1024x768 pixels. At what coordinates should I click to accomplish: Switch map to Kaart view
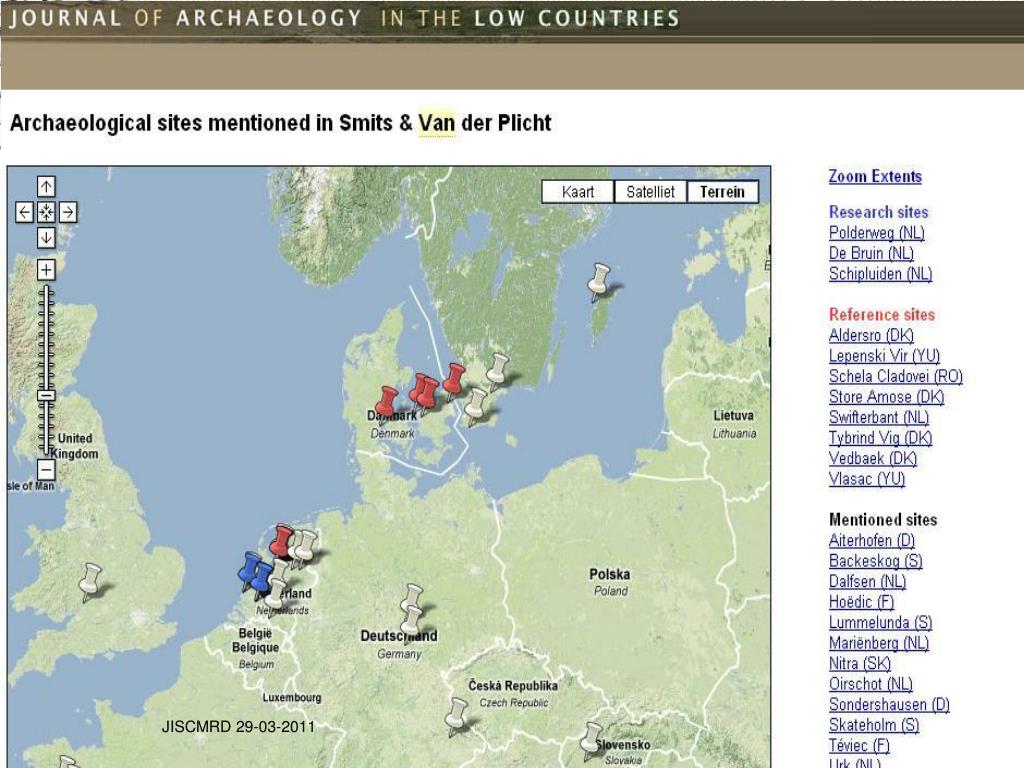[578, 192]
